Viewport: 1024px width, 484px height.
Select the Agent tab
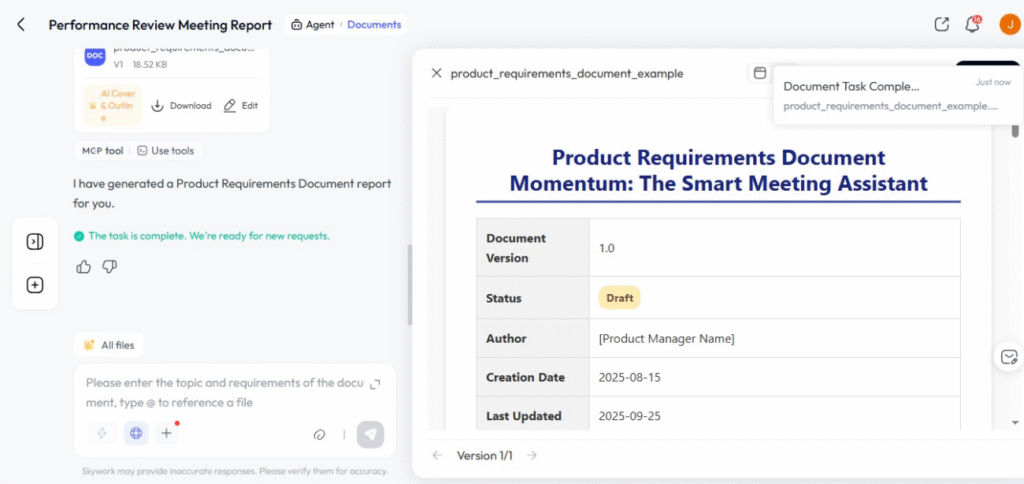[x=313, y=25]
